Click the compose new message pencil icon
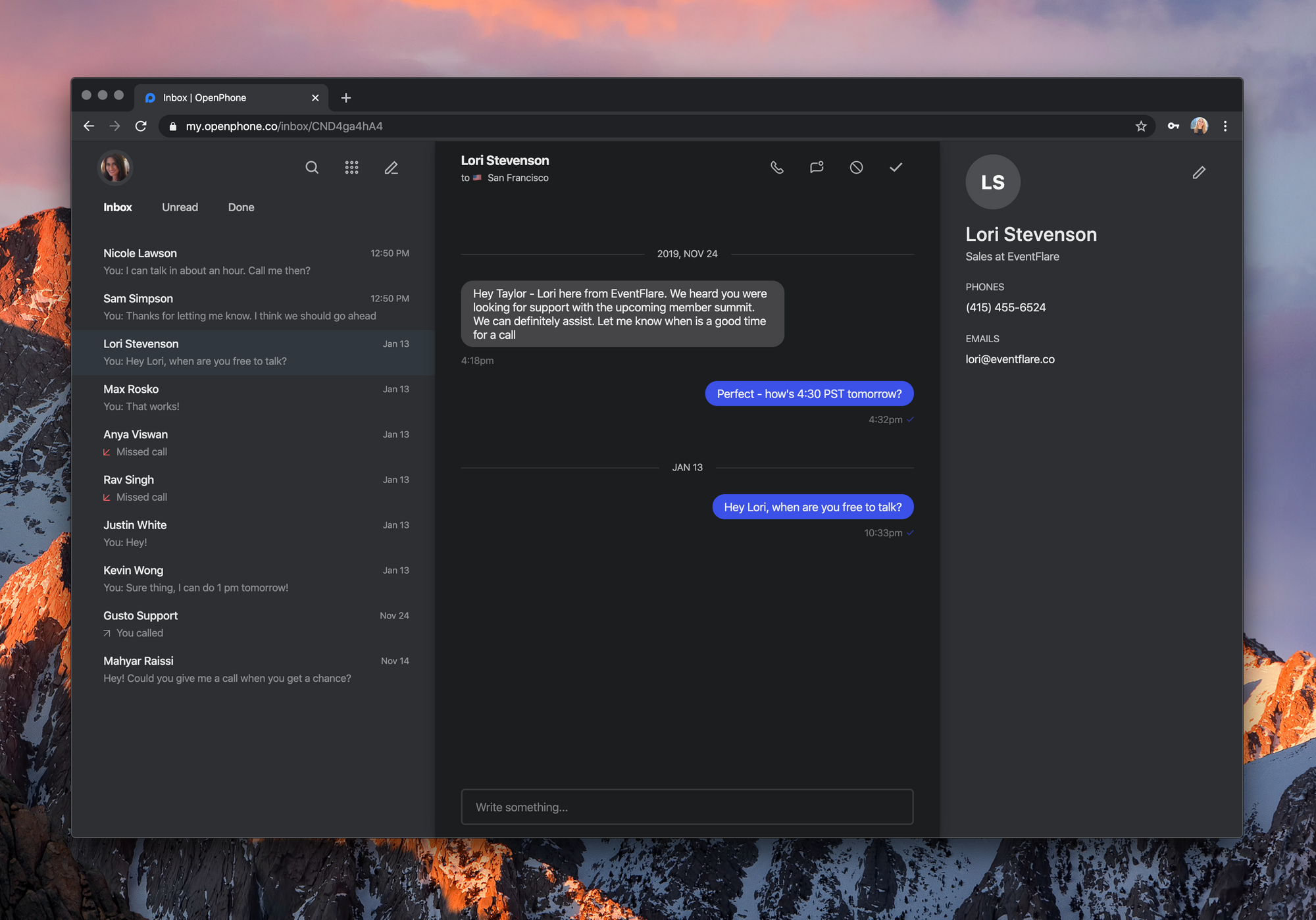 coord(392,168)
